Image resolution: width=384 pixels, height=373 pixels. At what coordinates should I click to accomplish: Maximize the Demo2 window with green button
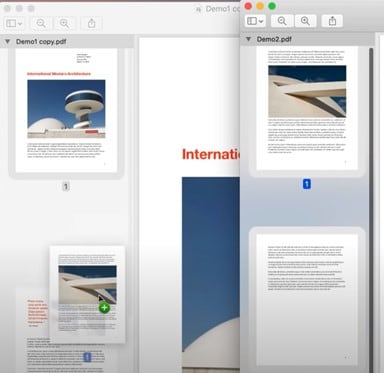point(272,6)
